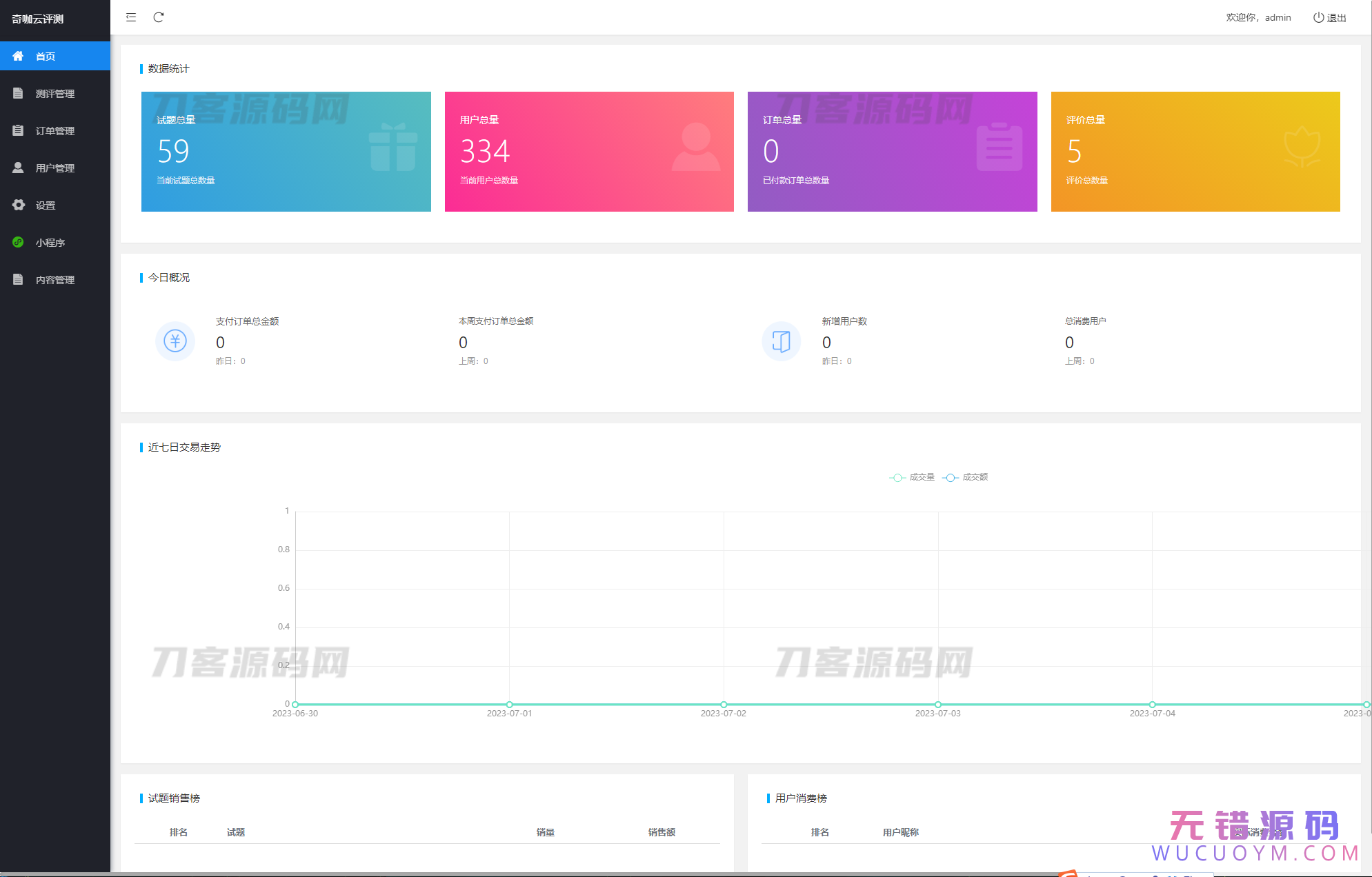Click the power icon next to 退出
Screen dimensions: 1372x877
click(1318, 17)
